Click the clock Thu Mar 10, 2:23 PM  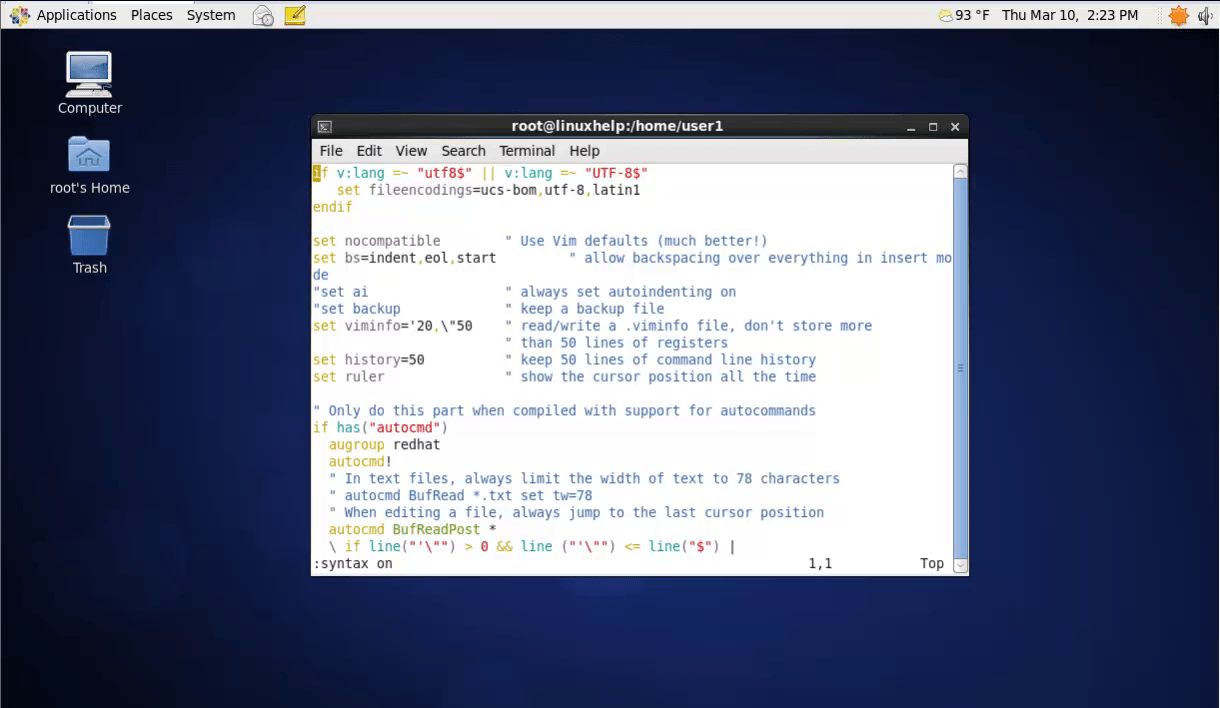pyautogui.click(x=1070, y=15)
